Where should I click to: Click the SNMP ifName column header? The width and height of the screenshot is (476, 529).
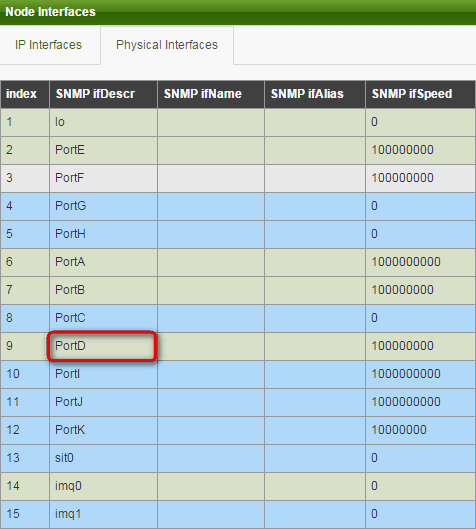(202, 94)
